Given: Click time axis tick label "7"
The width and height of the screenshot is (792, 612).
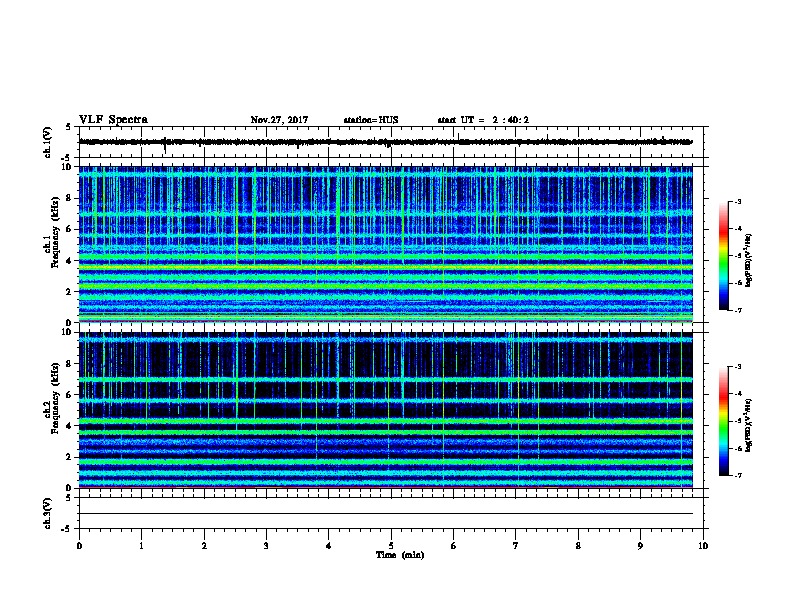Looking at the screenshot, I should pyautogui.click(x=516, y=546).
